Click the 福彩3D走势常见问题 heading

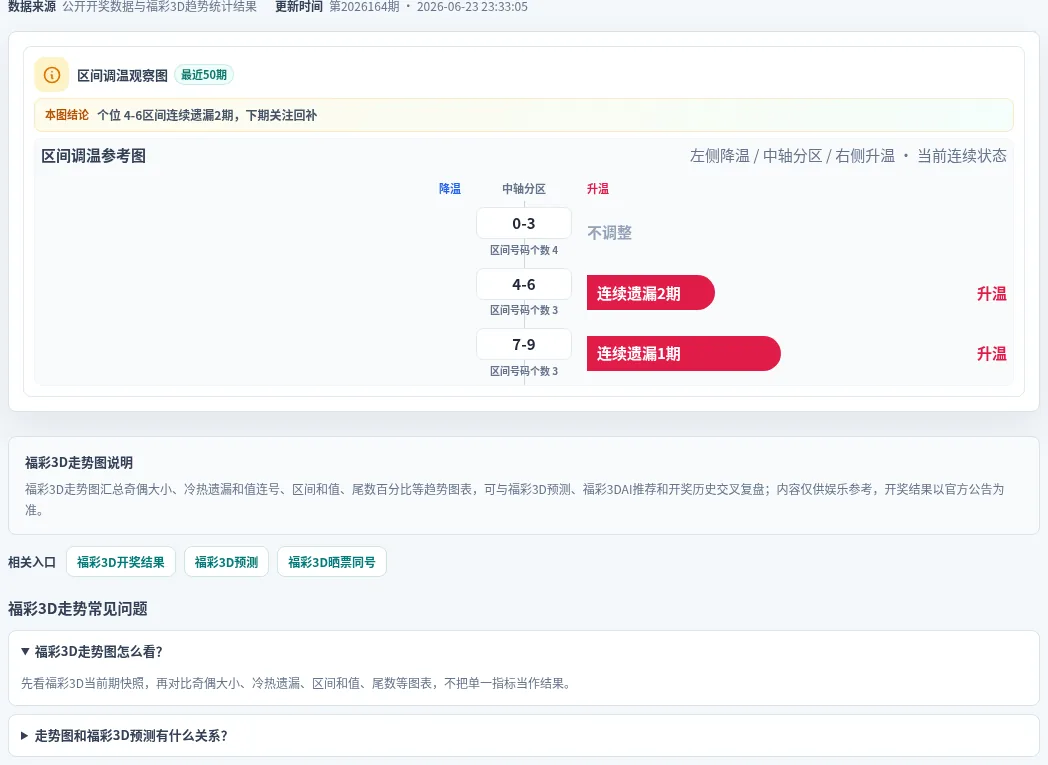tap(78, 609)
